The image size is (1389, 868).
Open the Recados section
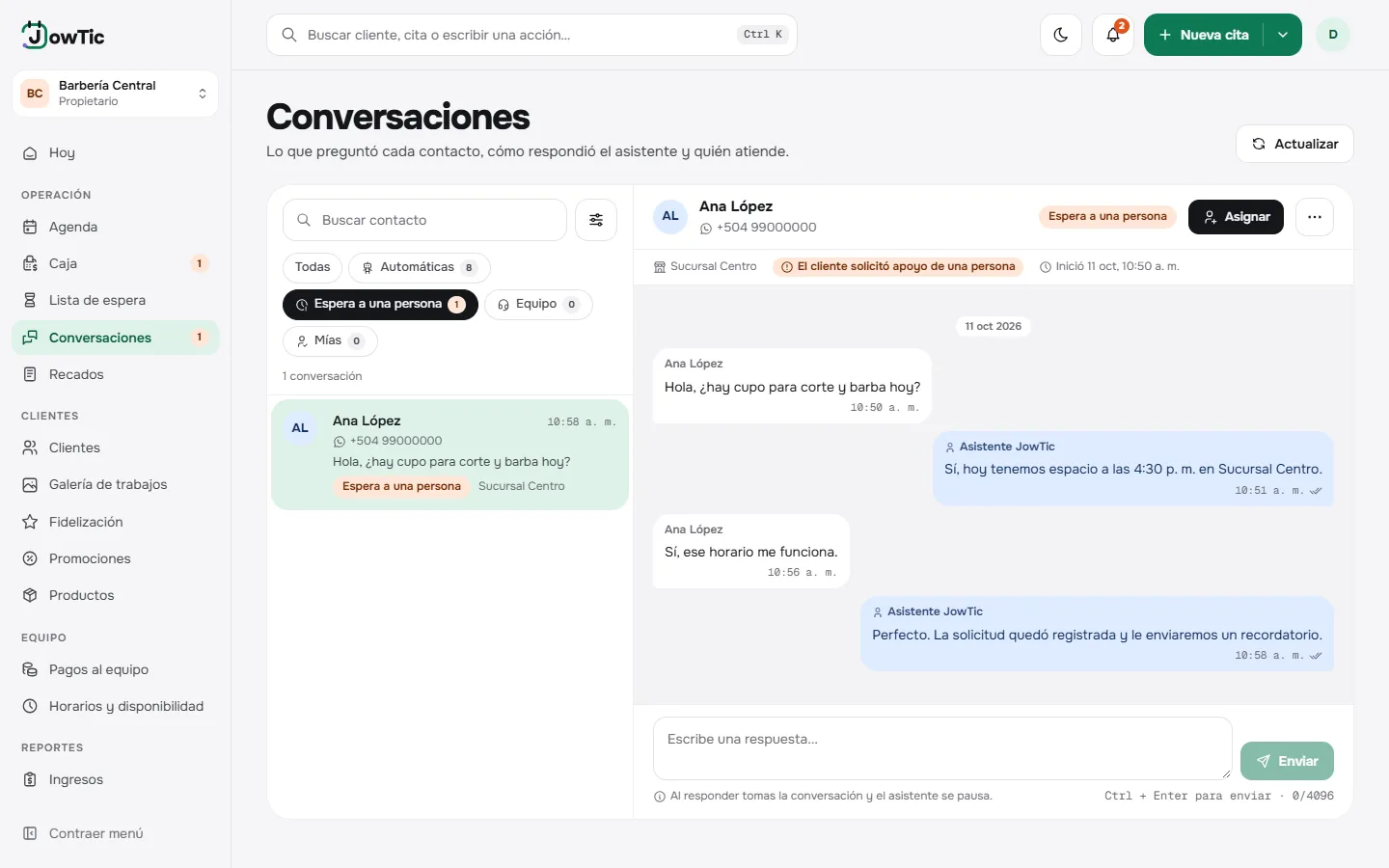click(115, 374)
